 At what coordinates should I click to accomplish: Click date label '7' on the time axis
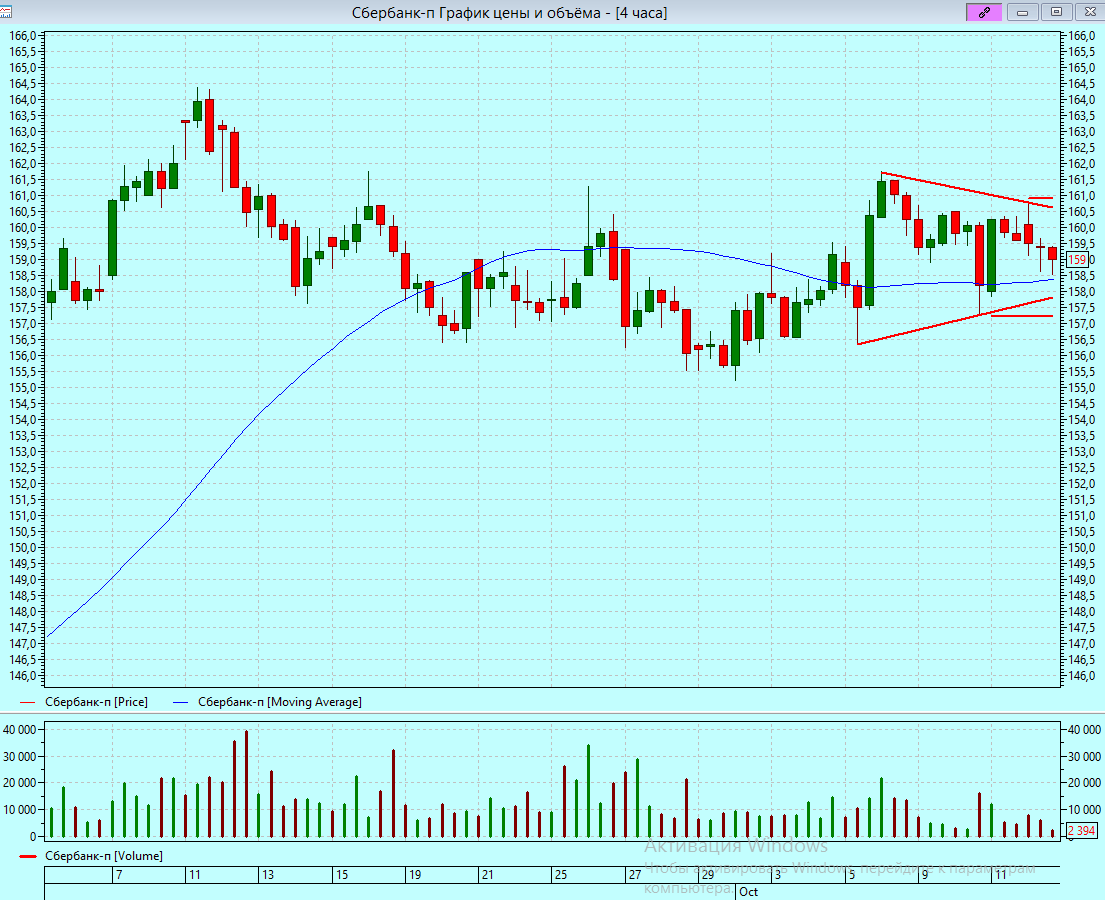[119, 875]
